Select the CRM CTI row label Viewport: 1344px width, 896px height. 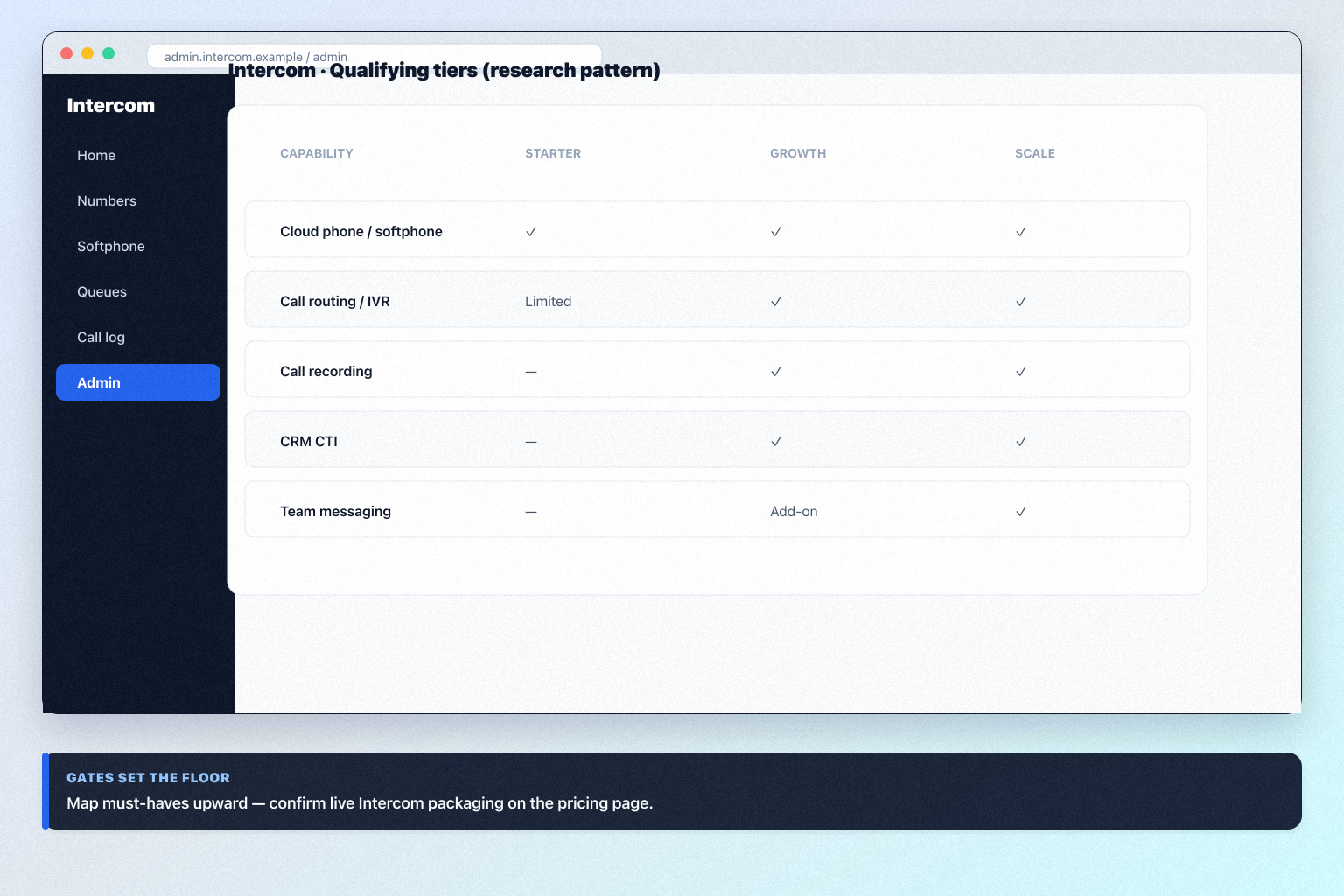pyautogui.click(x=309, y=441)
